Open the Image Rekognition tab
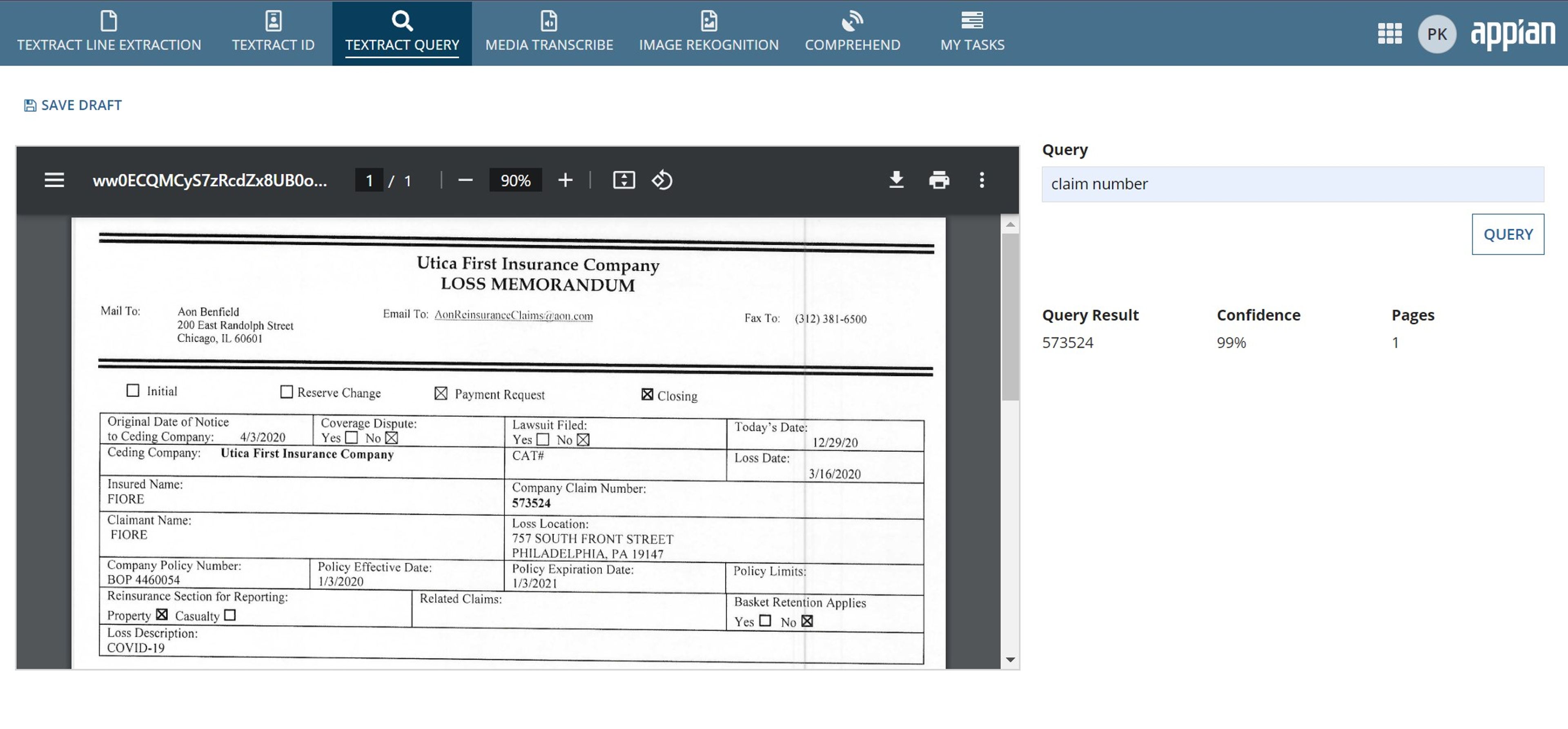Screen dimensions: 1568x729 point(708,33)
